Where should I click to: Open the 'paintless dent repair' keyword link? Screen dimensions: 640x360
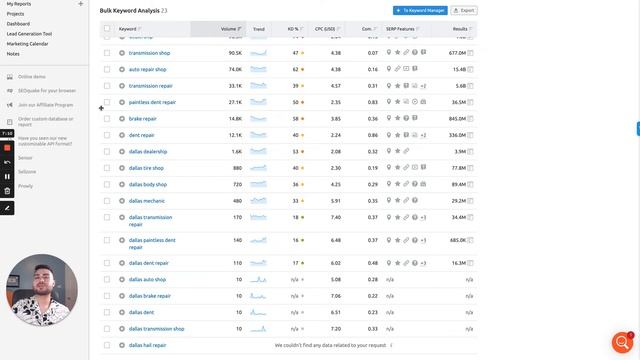point(152,102)
